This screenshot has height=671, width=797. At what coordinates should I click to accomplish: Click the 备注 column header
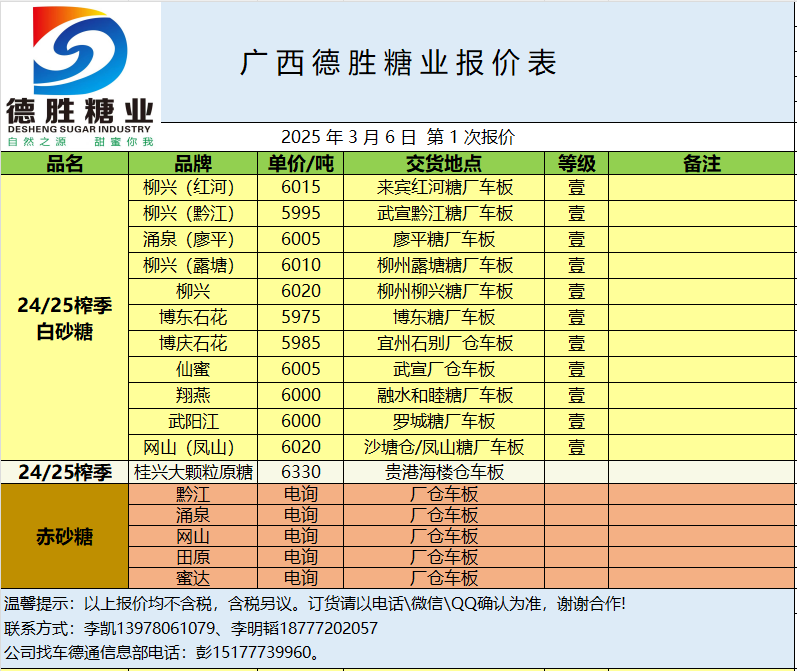701,163
